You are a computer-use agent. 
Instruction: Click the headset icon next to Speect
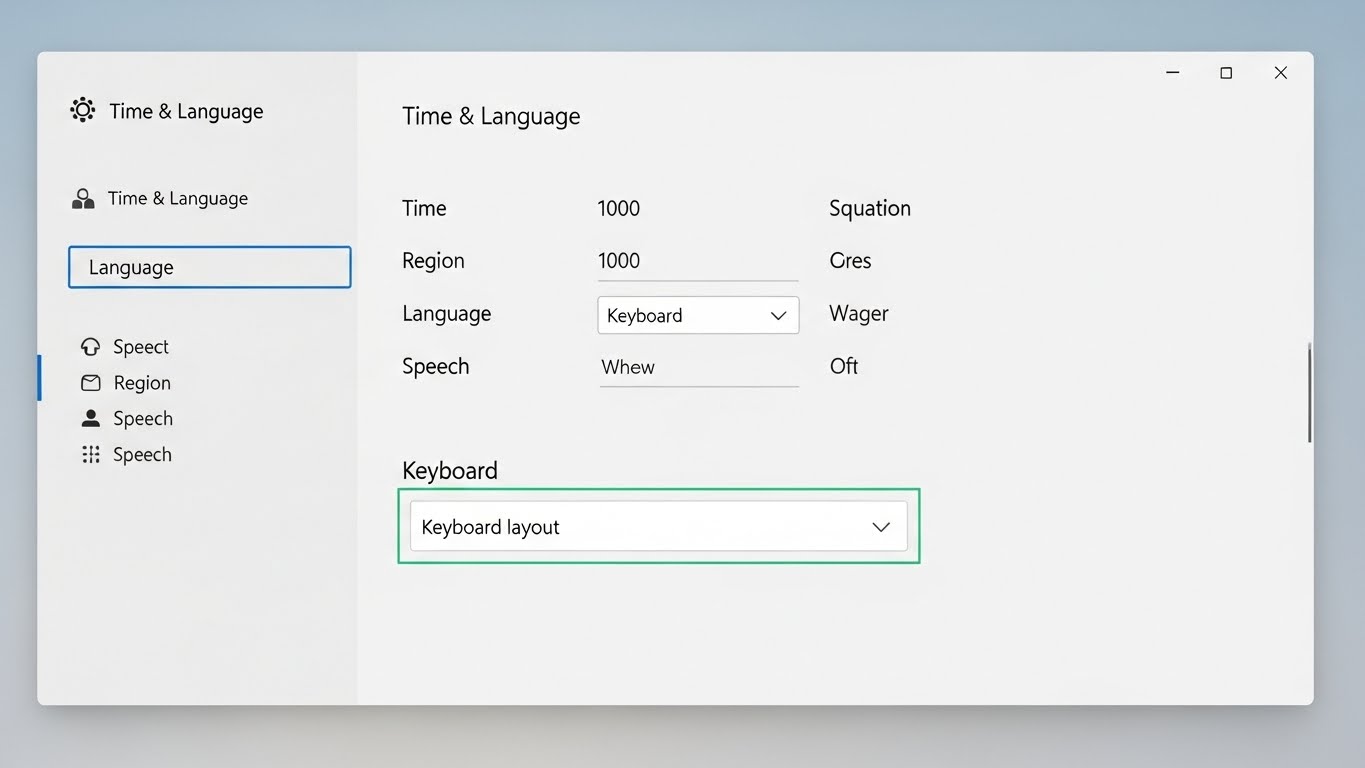[91, 347]
